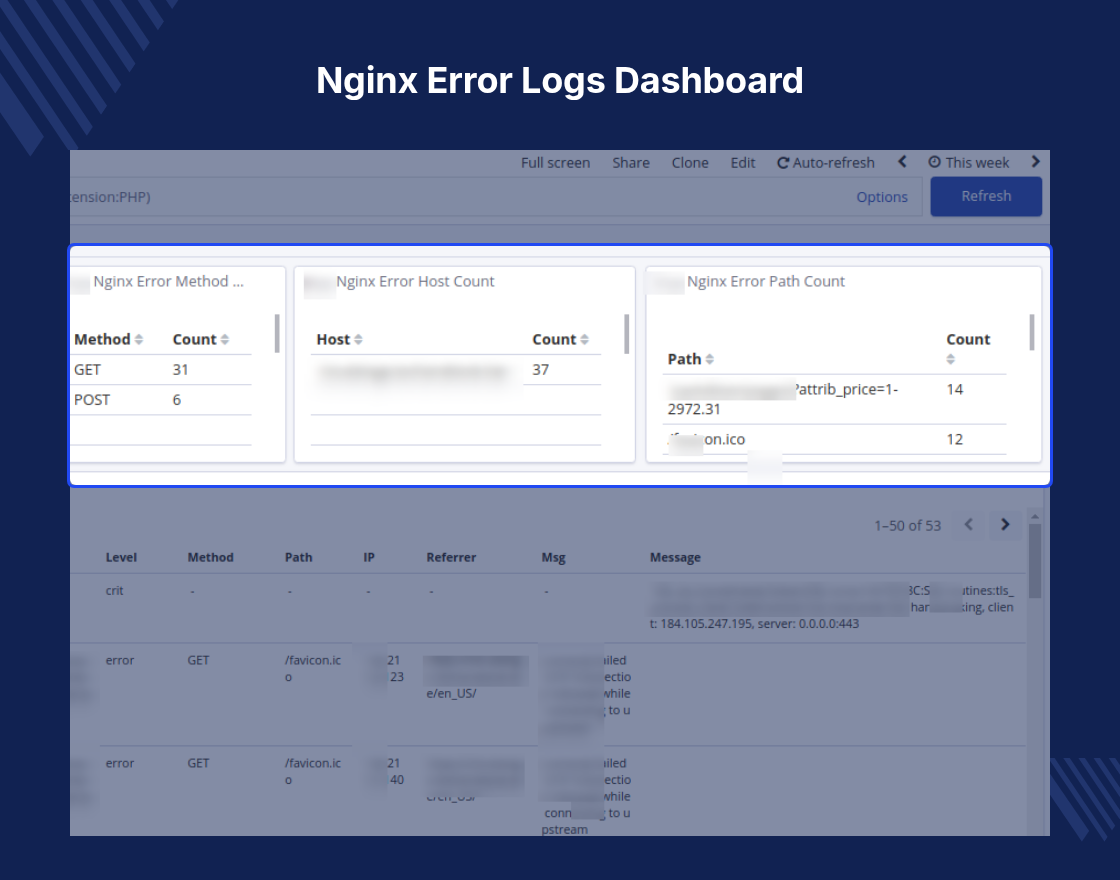Click the Path Count panel scrollbar
Viewport: 1120px width, 880px height.
pos(1032,332)
